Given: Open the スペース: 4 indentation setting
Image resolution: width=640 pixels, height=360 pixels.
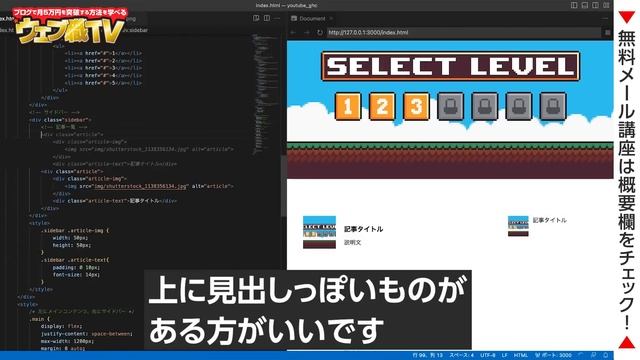Looking at the screenshot, I should click(x=461, y=355).
